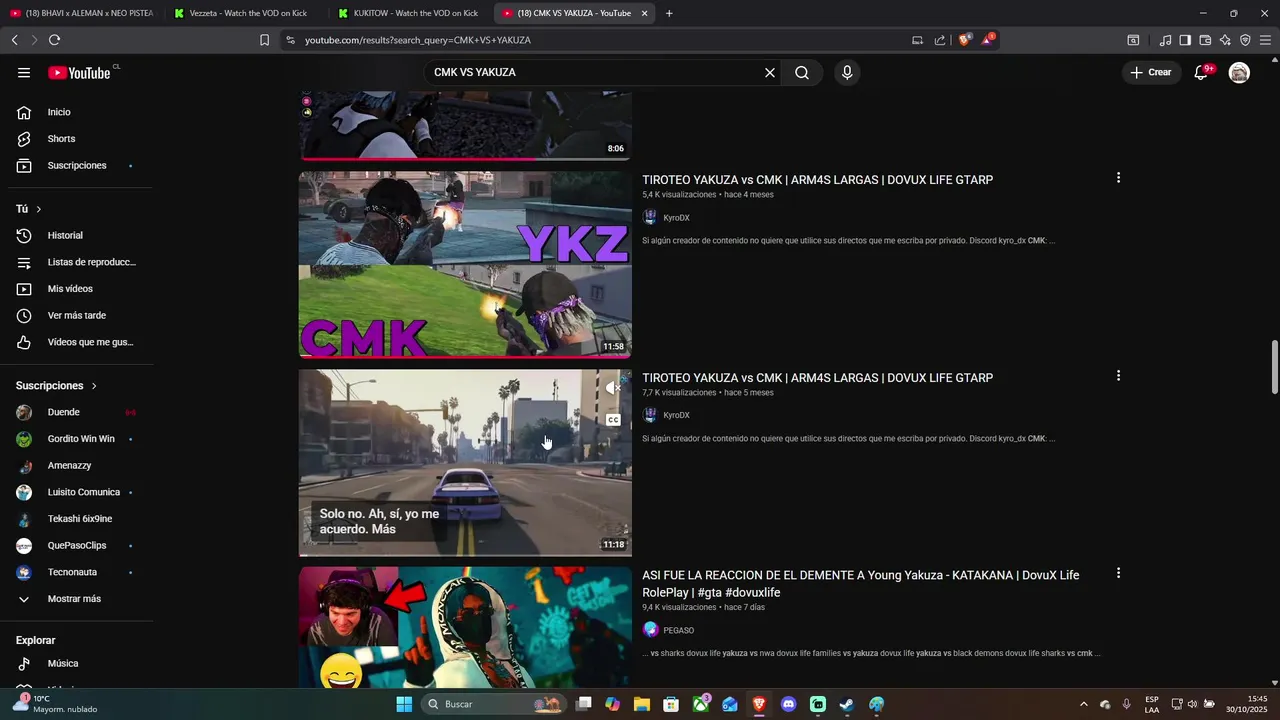
Task: Click the magnifier search button
Action: tap(802, 72)
